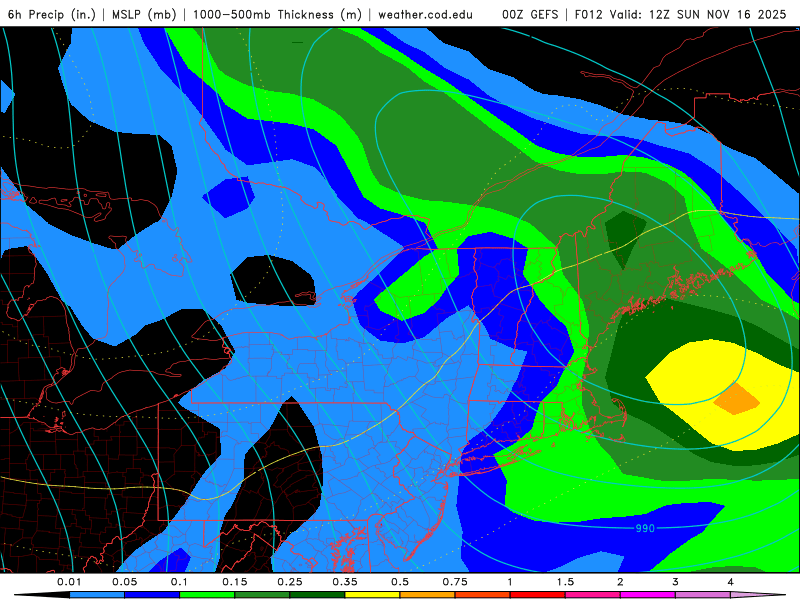Click the red-orange 0.75 legend swatch

(x=483, y=595)
